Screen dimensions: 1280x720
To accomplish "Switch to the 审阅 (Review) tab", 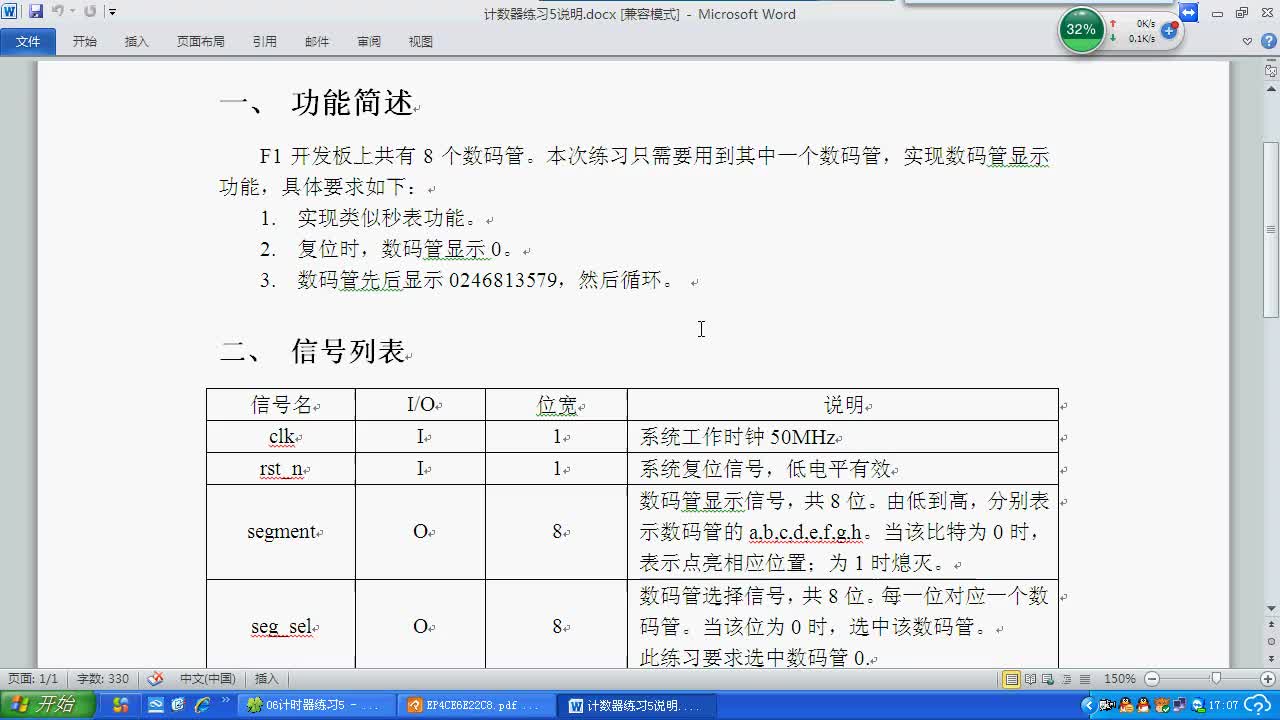I will pyautogui.click(x=369, y=41).
